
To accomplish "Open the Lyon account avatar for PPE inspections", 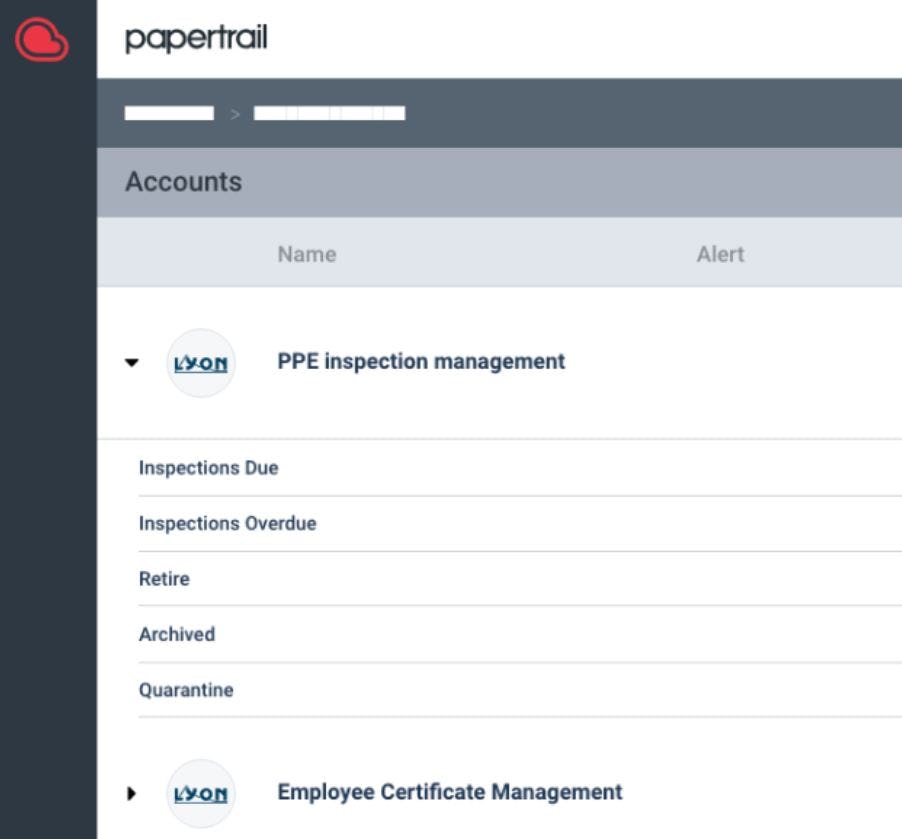I will pos(201,362).
